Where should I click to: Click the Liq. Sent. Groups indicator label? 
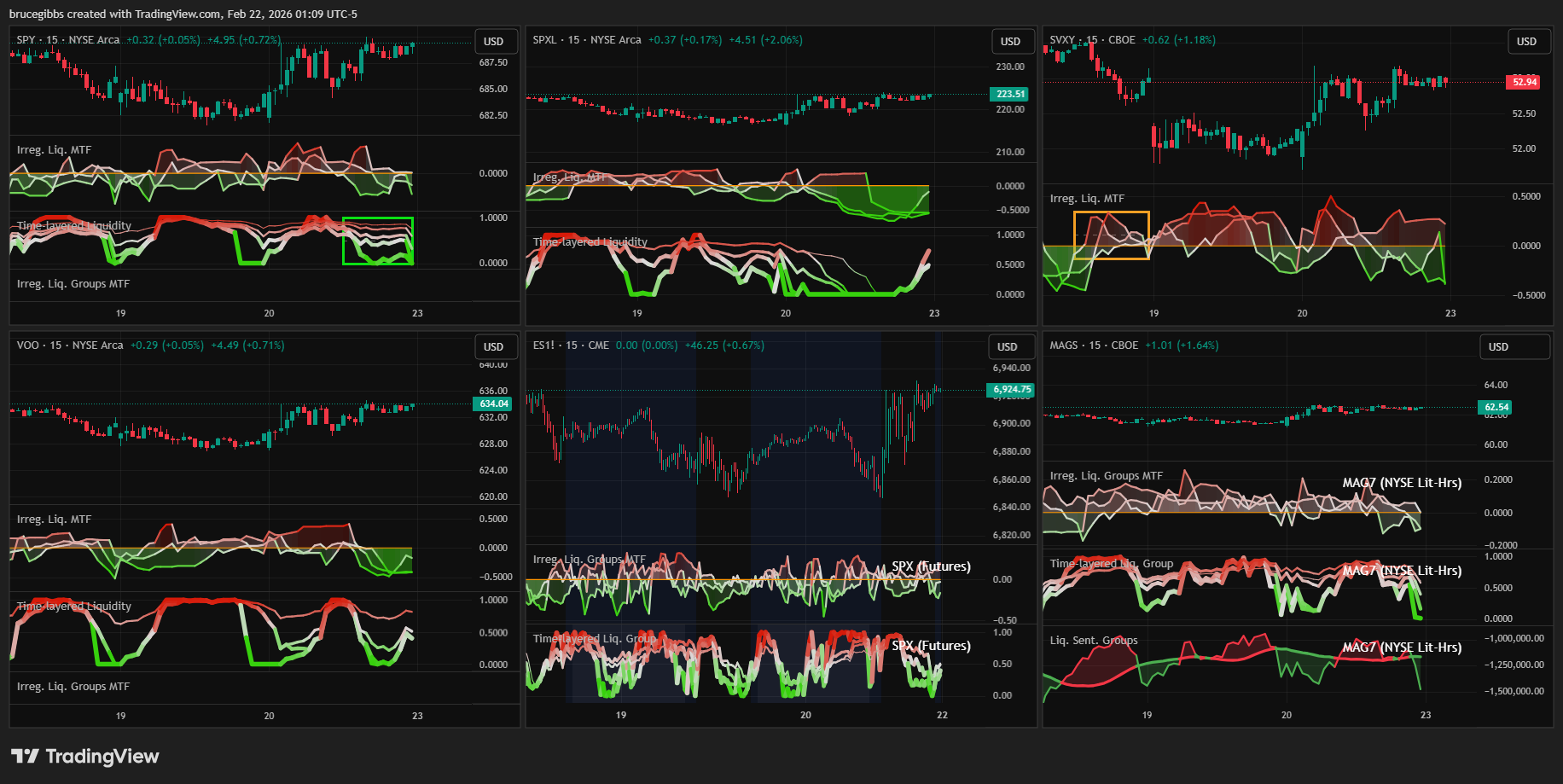pyautogui.click(x=1094, y=641)
